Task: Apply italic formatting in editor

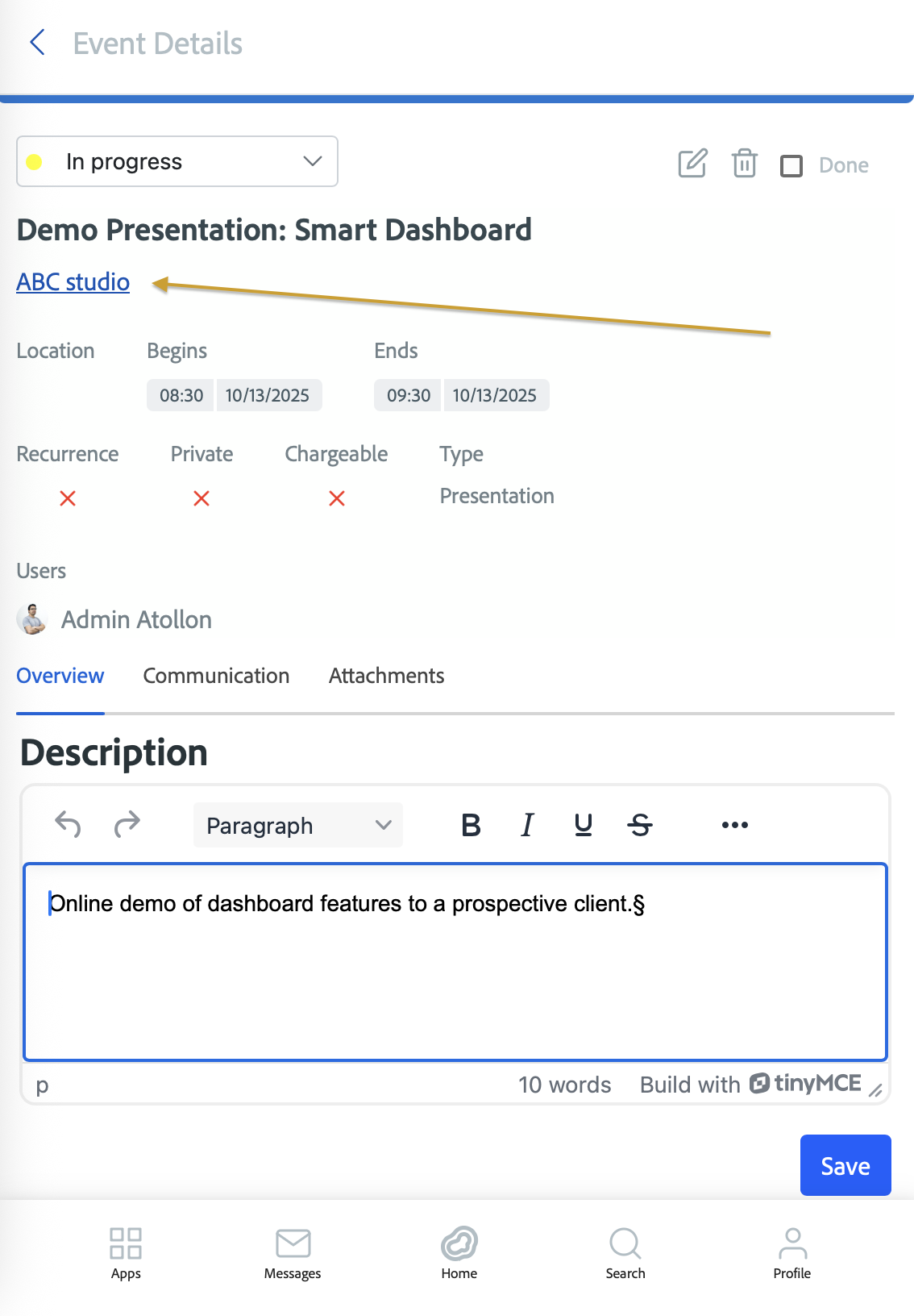Action: [x=527, y=825]
